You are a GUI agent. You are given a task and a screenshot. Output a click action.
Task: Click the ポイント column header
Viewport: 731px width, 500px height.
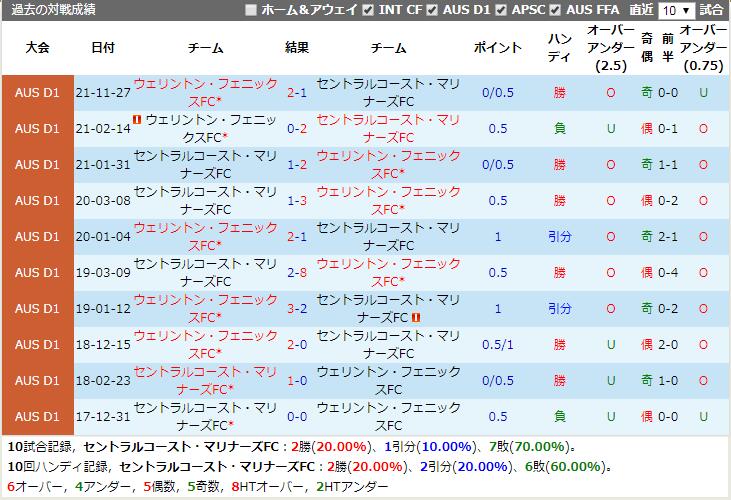497,48
